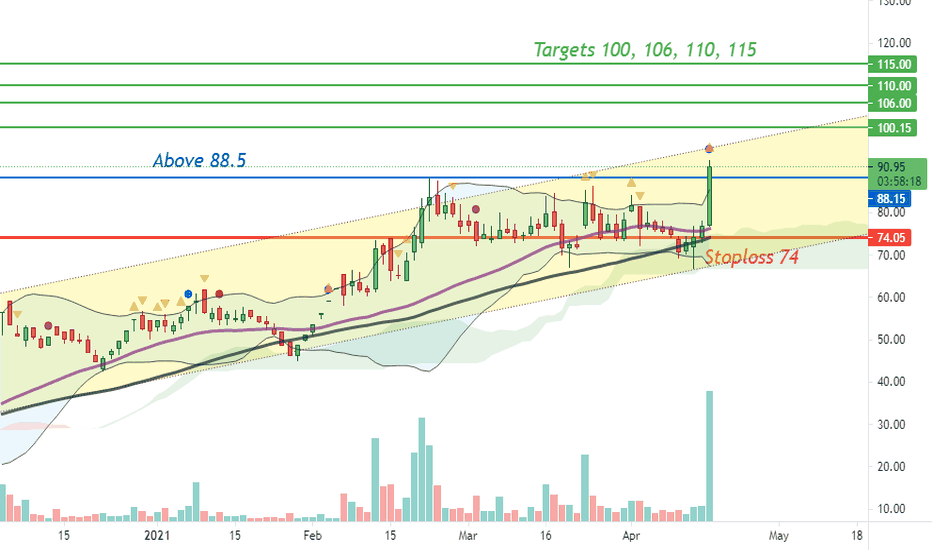Click the 20.00 price axis value
The height and width of the screenshot is (550, 932).
(891, 467)
